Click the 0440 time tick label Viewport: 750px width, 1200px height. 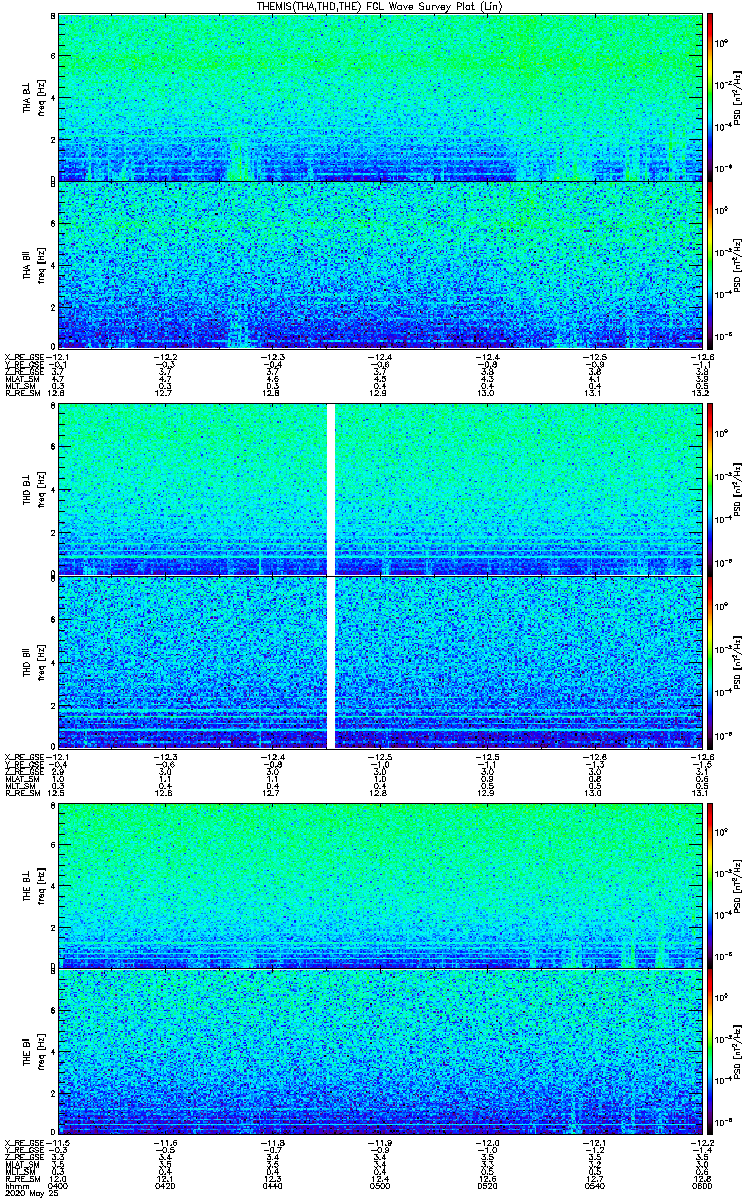(272, 1185)
